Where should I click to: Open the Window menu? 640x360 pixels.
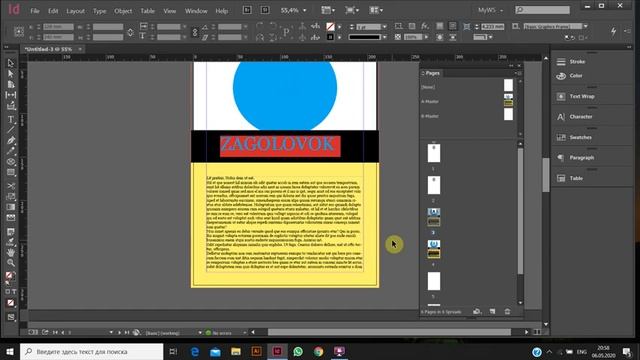[x=196, y=11]
